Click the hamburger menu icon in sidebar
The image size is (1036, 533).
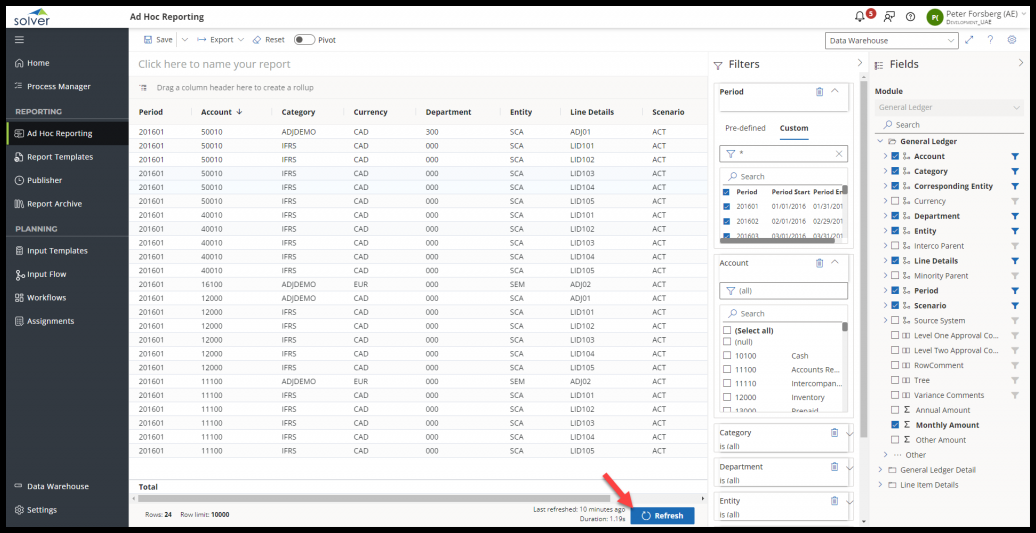(19, 40)
